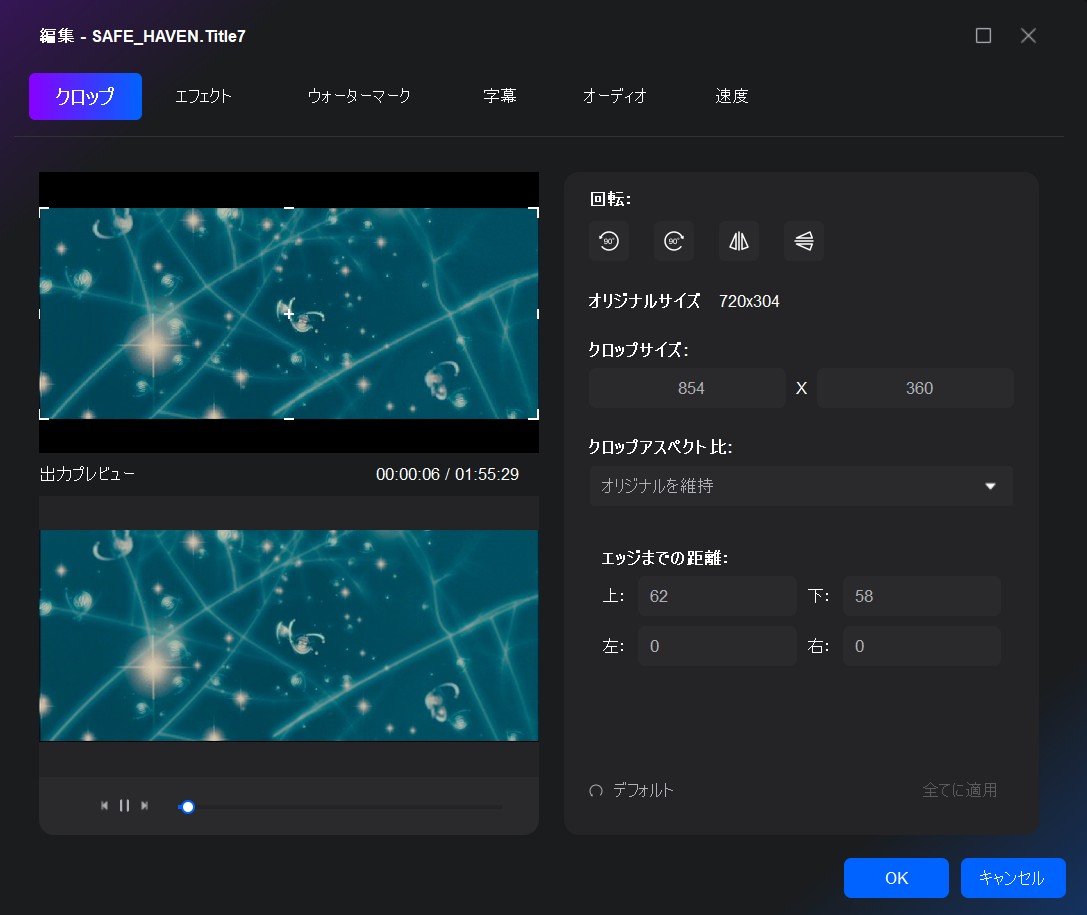Pause the preview playback
Image resolution: width=1087 pixels, height=915 pixels.
click(x=125, y=805)
